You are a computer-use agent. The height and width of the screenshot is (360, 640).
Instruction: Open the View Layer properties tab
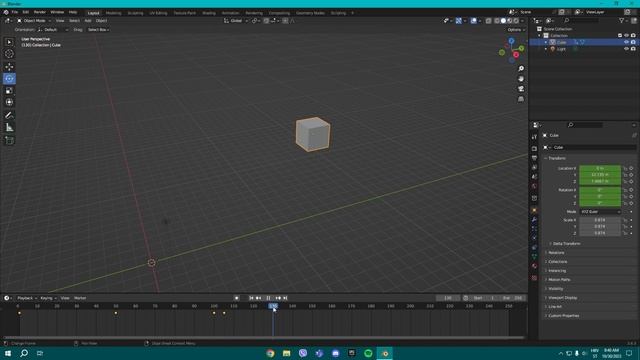[x=534, y=167]
